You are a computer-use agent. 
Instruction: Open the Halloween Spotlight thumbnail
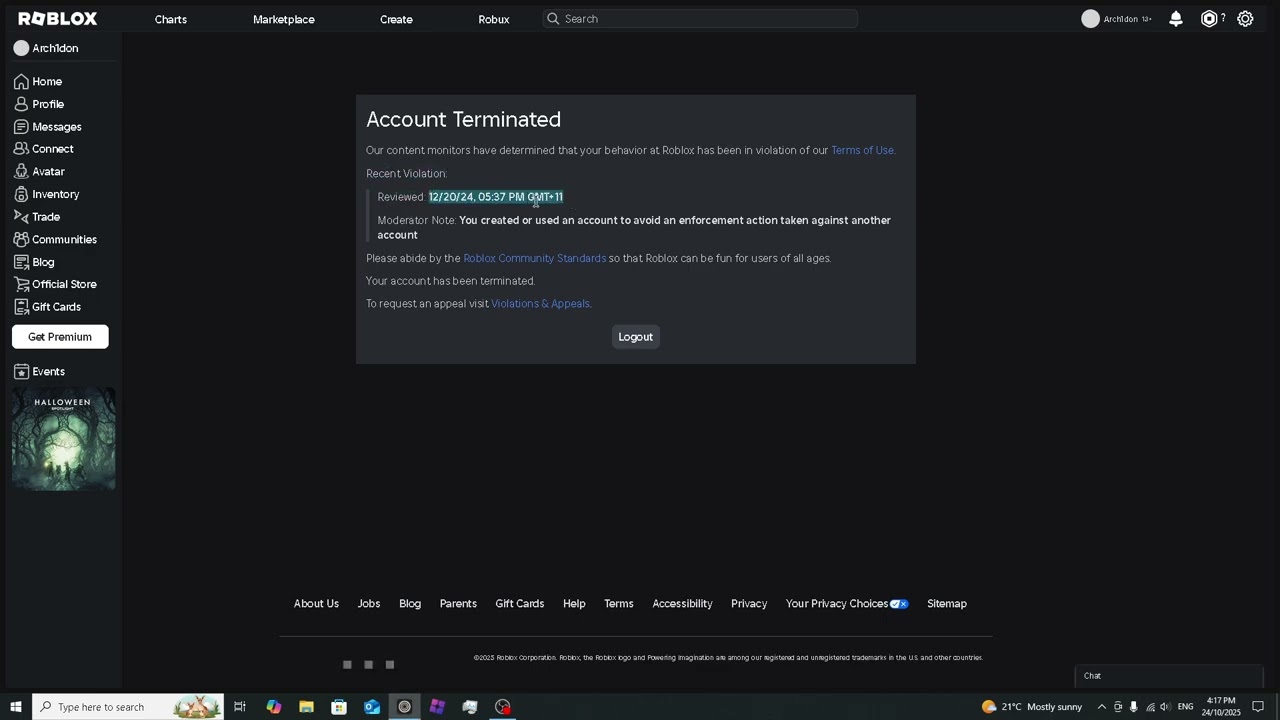click(x=64, y=439)
